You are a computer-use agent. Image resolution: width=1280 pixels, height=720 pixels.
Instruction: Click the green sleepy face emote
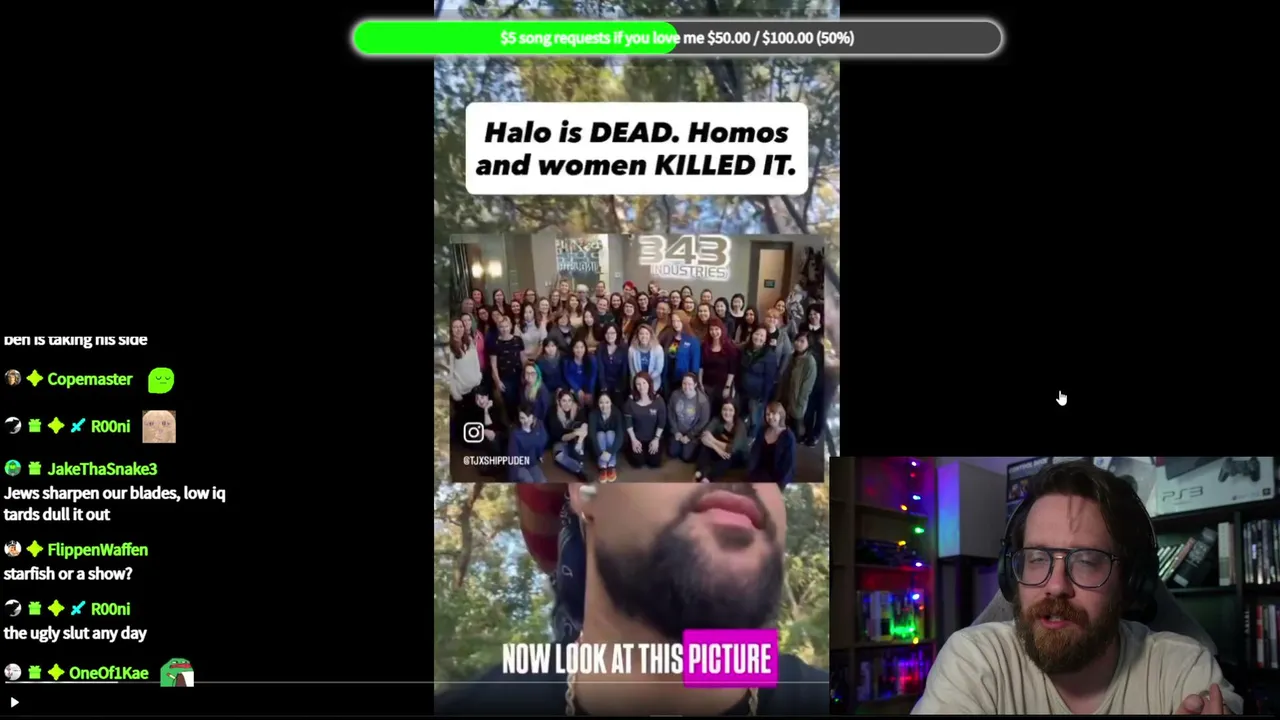coord(161,379)
